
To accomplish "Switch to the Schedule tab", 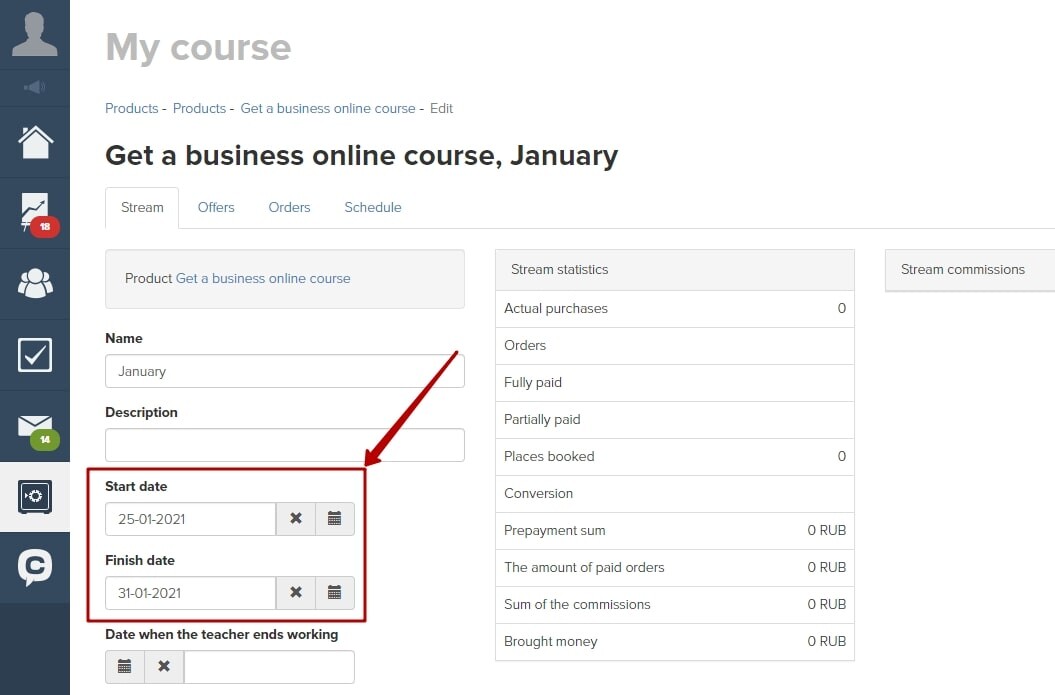I will 373,207.
